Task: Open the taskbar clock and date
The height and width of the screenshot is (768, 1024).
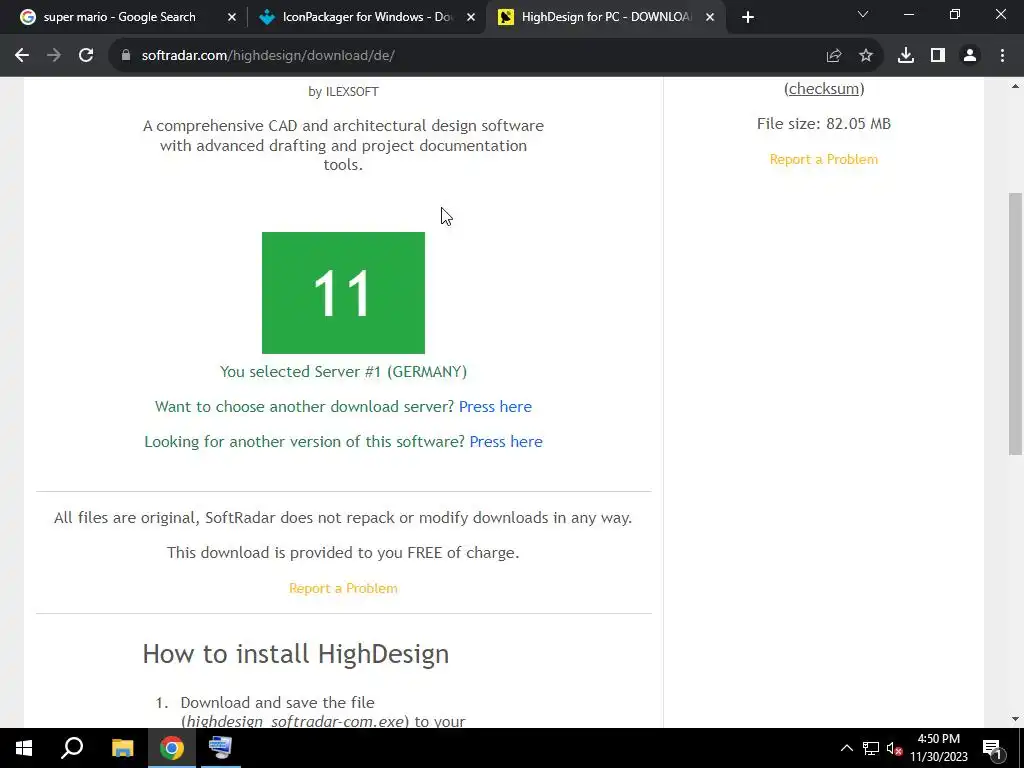Action: [939, 748]
